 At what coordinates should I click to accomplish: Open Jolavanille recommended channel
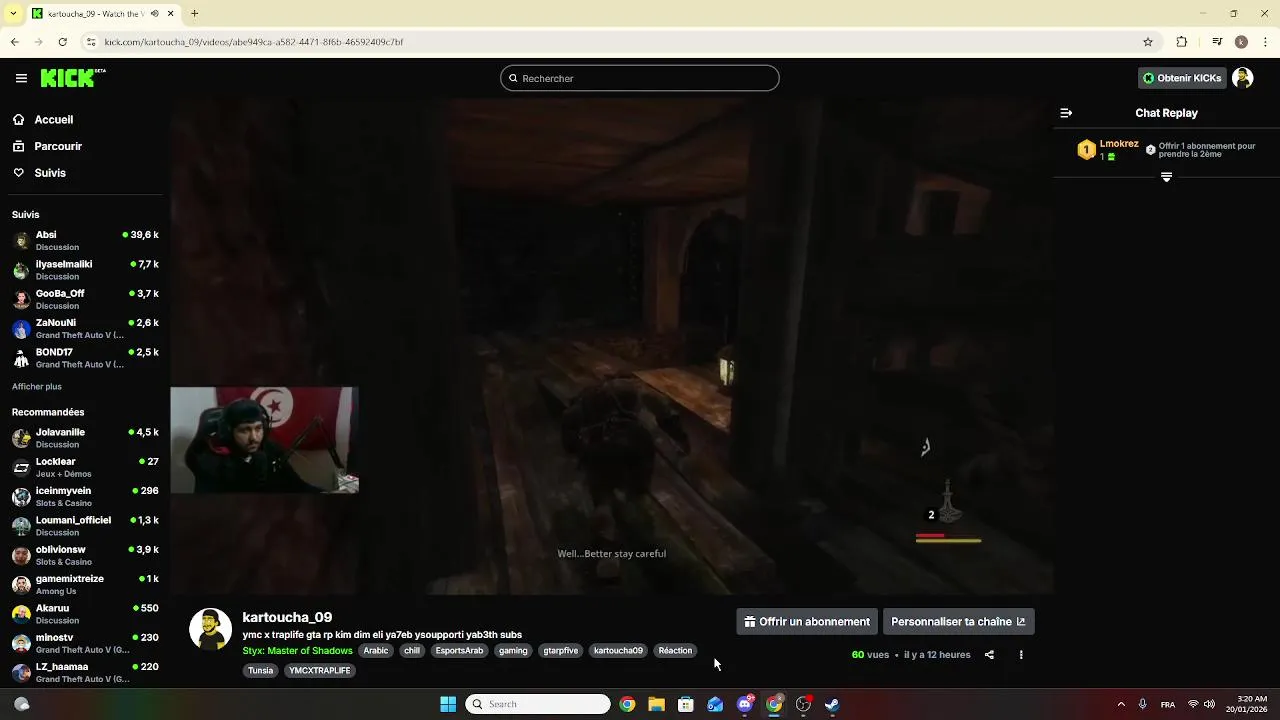(85, 438)
